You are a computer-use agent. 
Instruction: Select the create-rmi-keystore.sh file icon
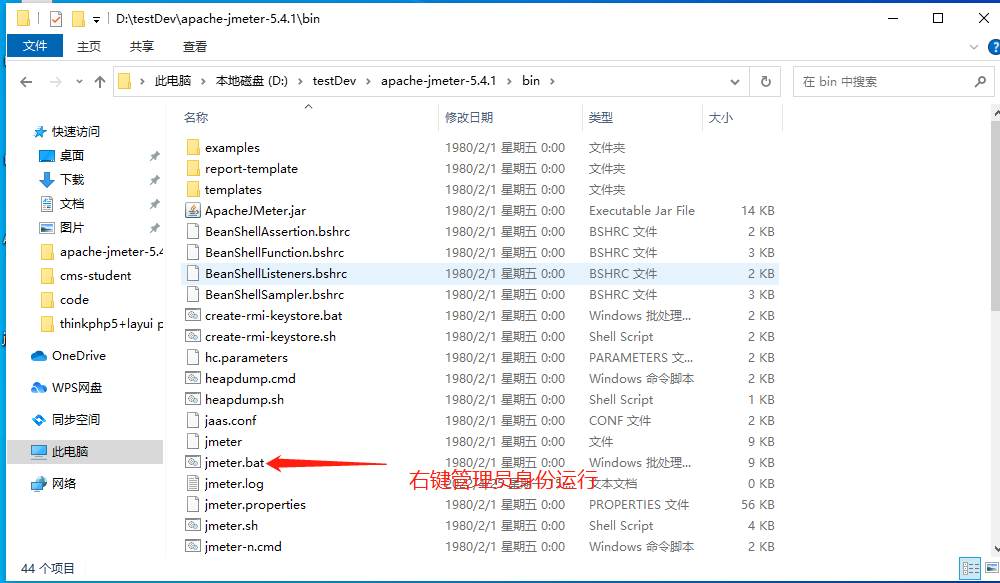click(193, 336)
